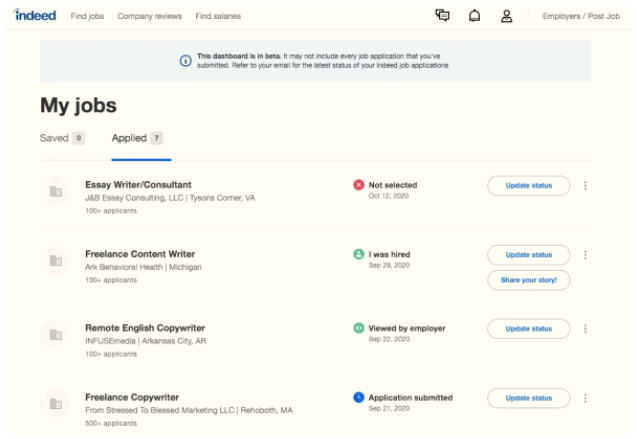Viewport: 637px width, 439px height.
Task: Click the Saved tab count badge 0
Action: [78, 138]
